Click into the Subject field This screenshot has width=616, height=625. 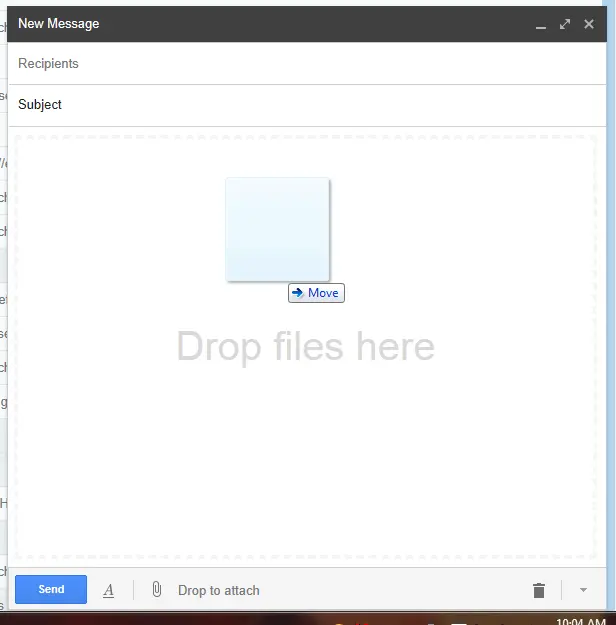click(300, 105)
